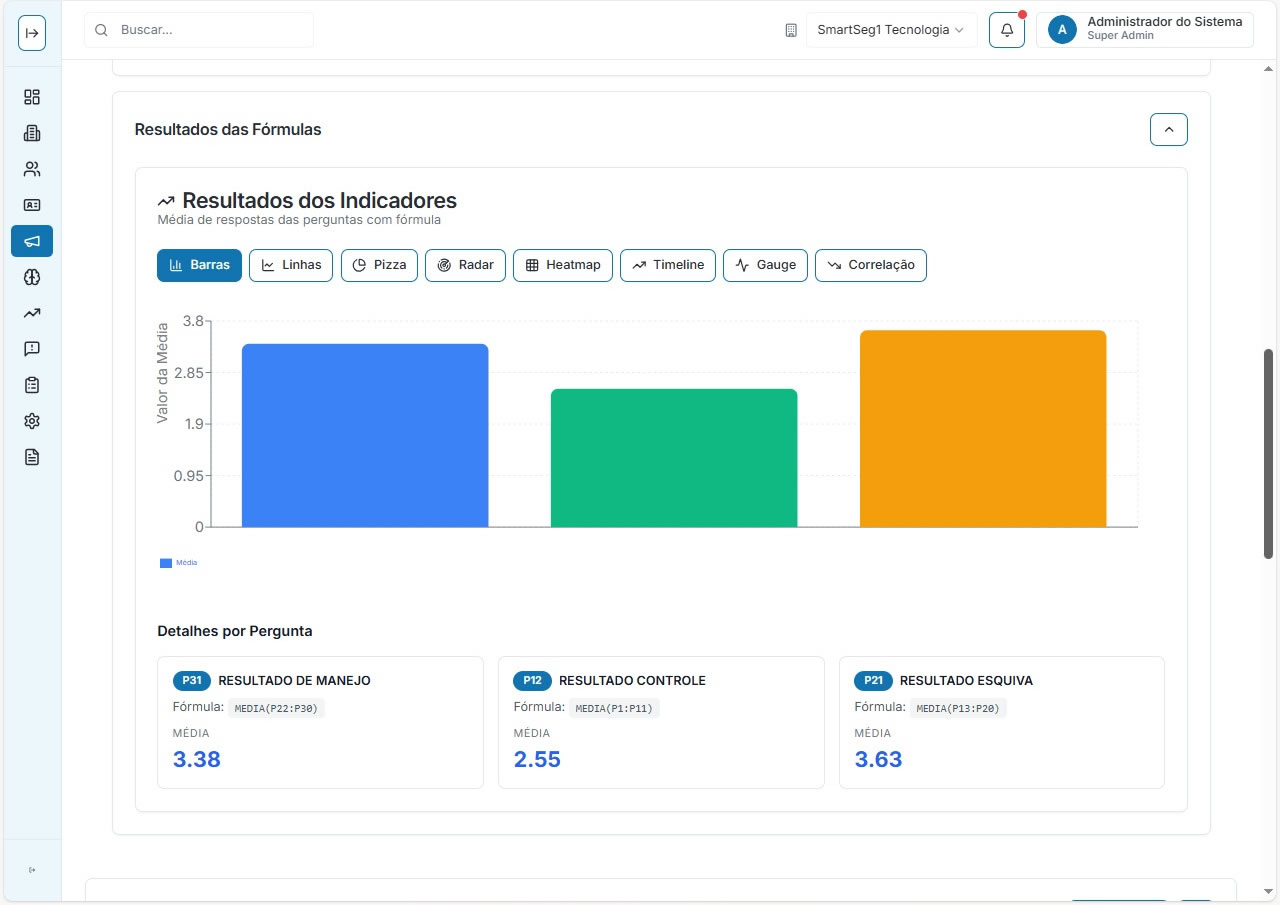This screenshot has width=1280, height=905.
Task: Open the dashboard grid icon in sidebar
Action: click(x=32, y=97)
